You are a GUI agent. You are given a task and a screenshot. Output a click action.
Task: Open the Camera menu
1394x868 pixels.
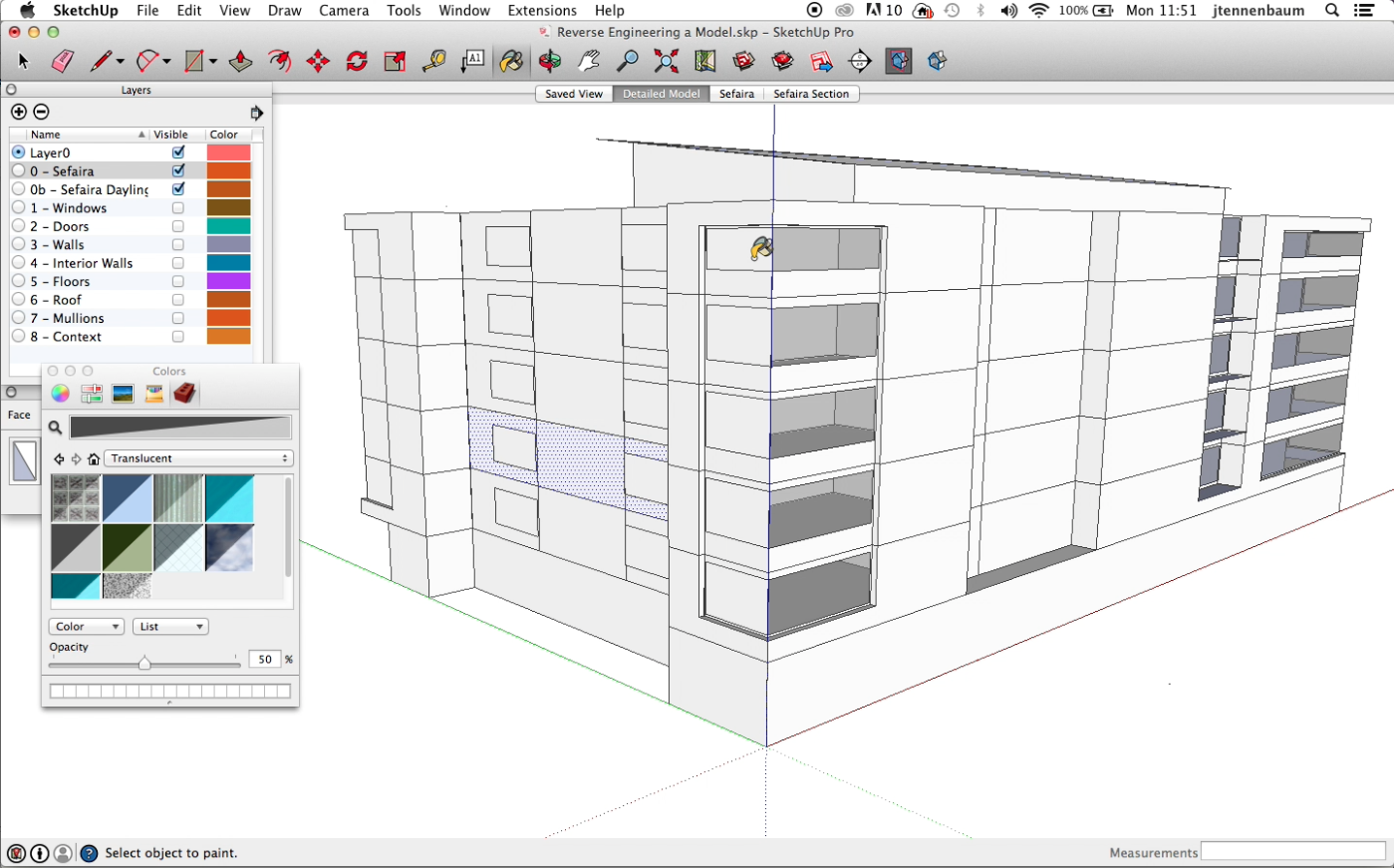coord(344,10)
